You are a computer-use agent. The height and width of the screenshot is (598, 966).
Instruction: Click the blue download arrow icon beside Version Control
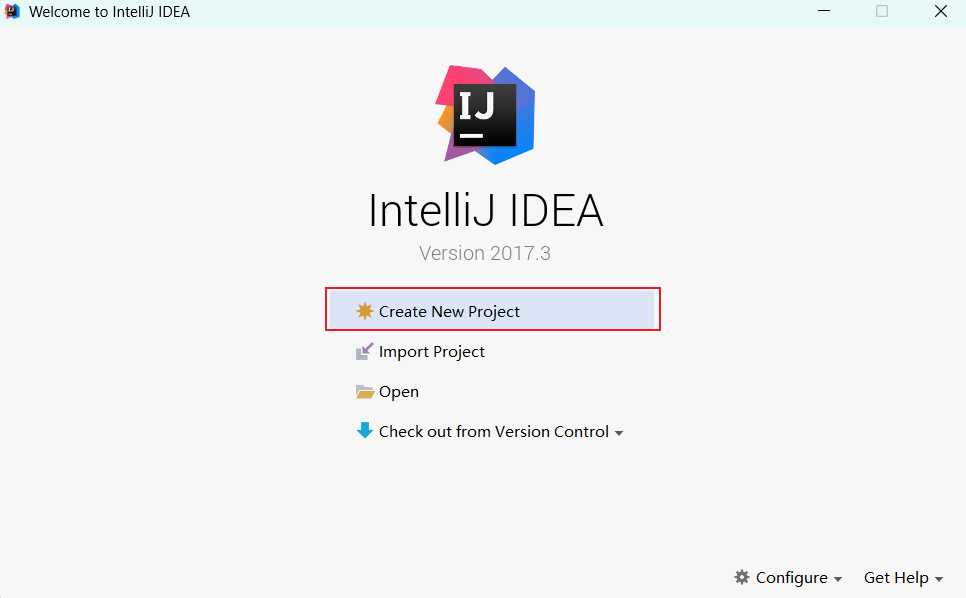(x=365, y=431)
